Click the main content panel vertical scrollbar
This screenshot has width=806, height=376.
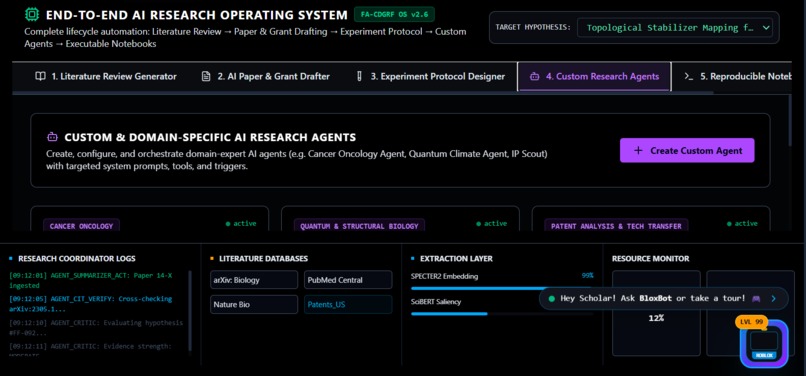point(791,120)
